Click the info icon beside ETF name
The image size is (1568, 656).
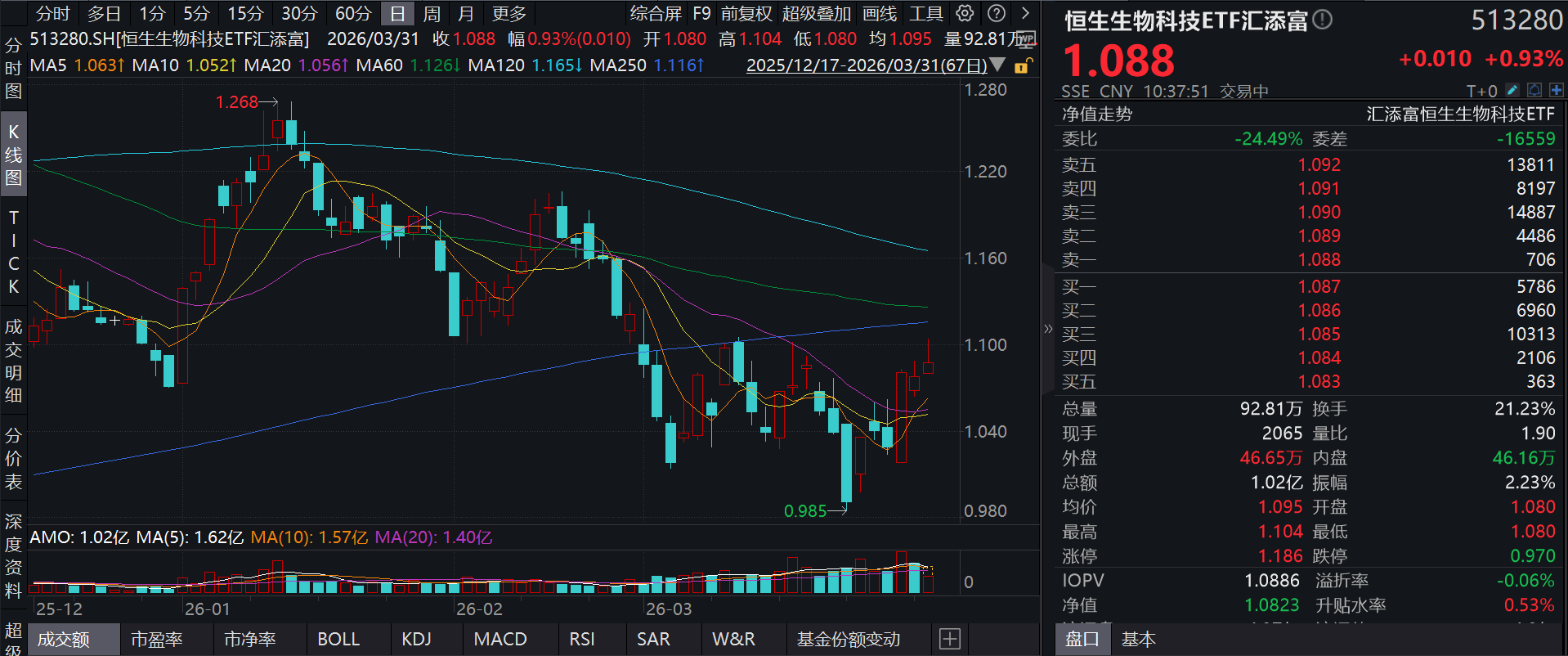click(x=1322, y=20)
